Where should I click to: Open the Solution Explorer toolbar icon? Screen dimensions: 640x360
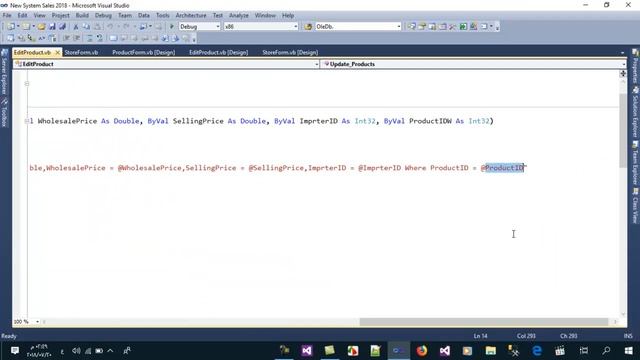(x=411, y=27)
